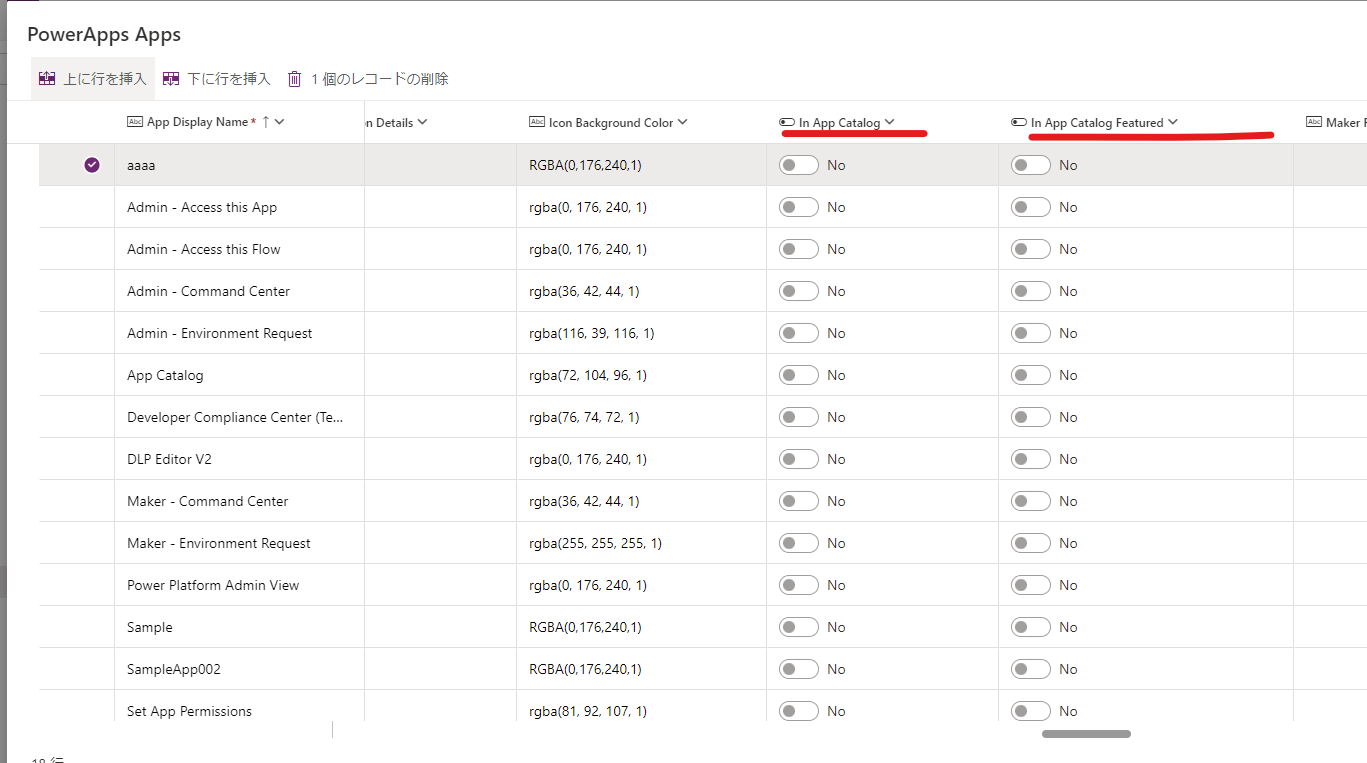Click the text type icon beside App Display Name
This screenshot has height=763, width=1367.
(x=135, y=122)
